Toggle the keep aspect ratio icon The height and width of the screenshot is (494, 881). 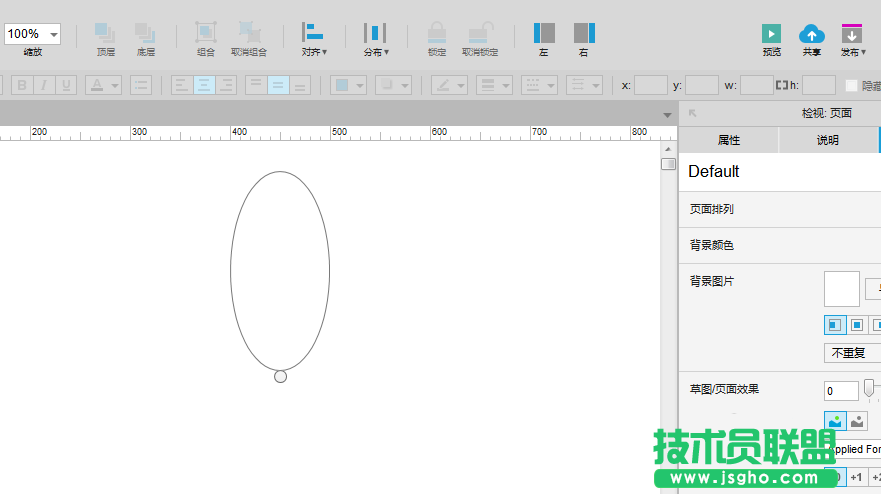(x=782, y=85)
